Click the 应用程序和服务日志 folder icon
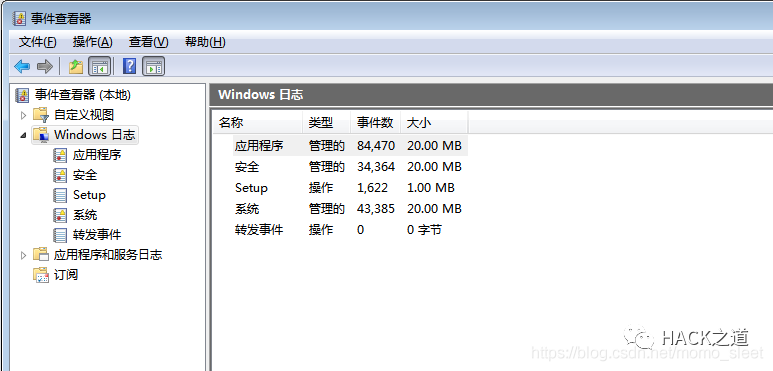 [x=41, y=255]
